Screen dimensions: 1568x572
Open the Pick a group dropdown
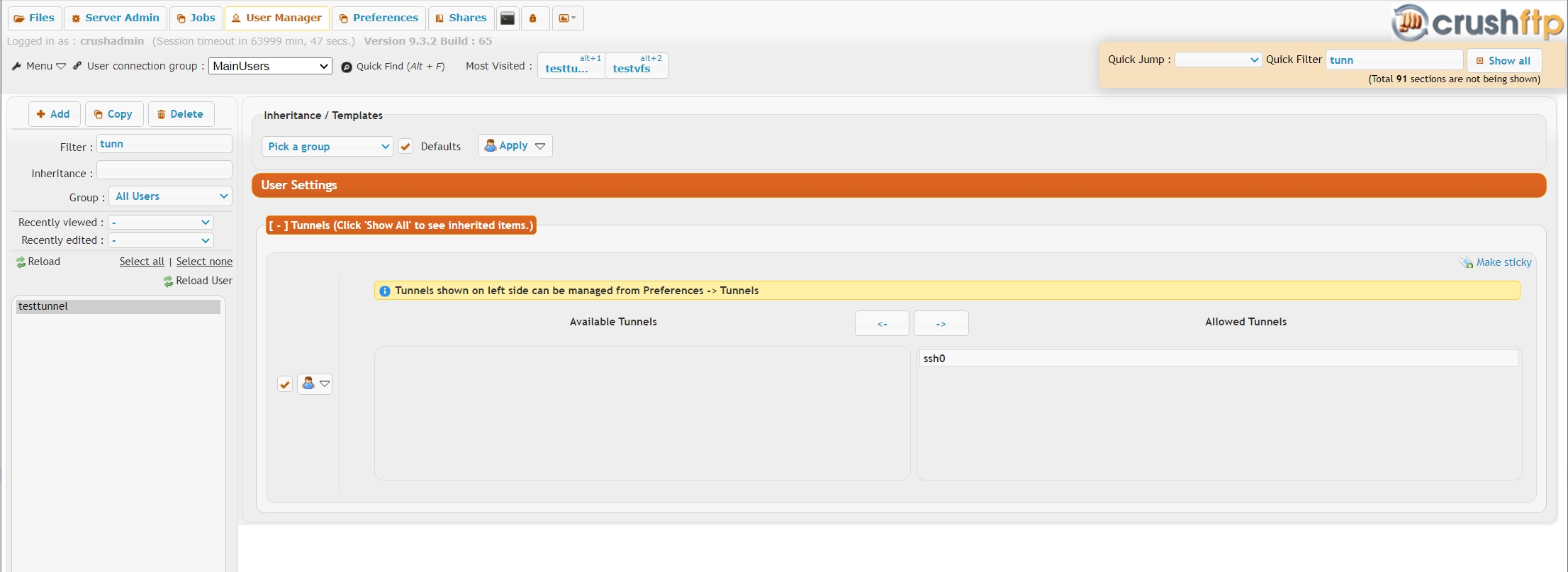(x=327, y=147)
